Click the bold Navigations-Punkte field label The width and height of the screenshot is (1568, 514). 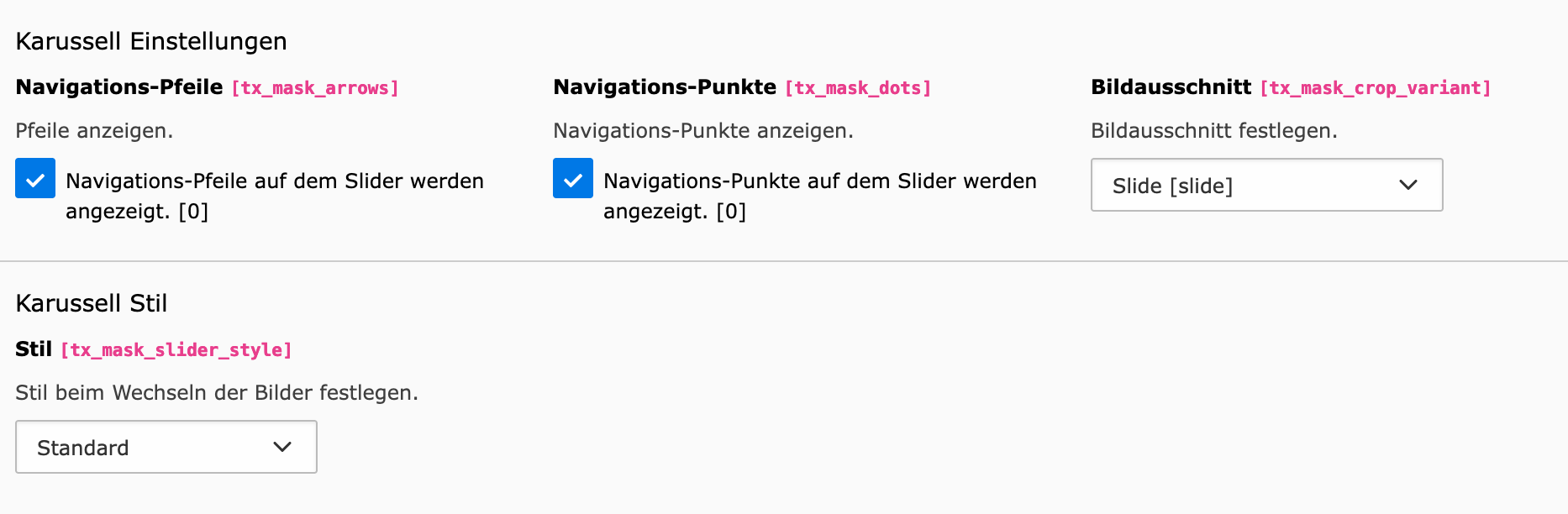point(665,87)
